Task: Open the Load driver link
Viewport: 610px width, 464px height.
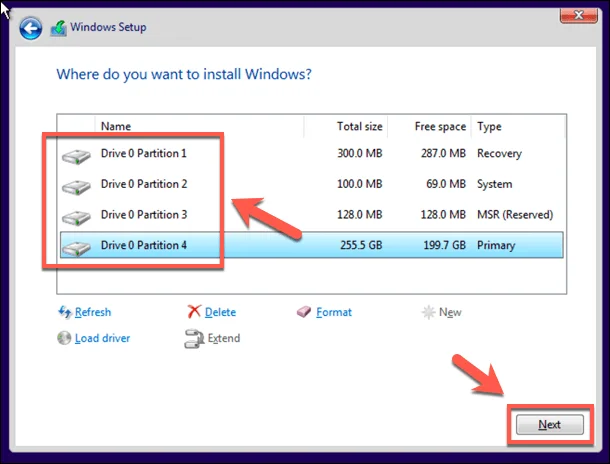Action: [102, 338]
